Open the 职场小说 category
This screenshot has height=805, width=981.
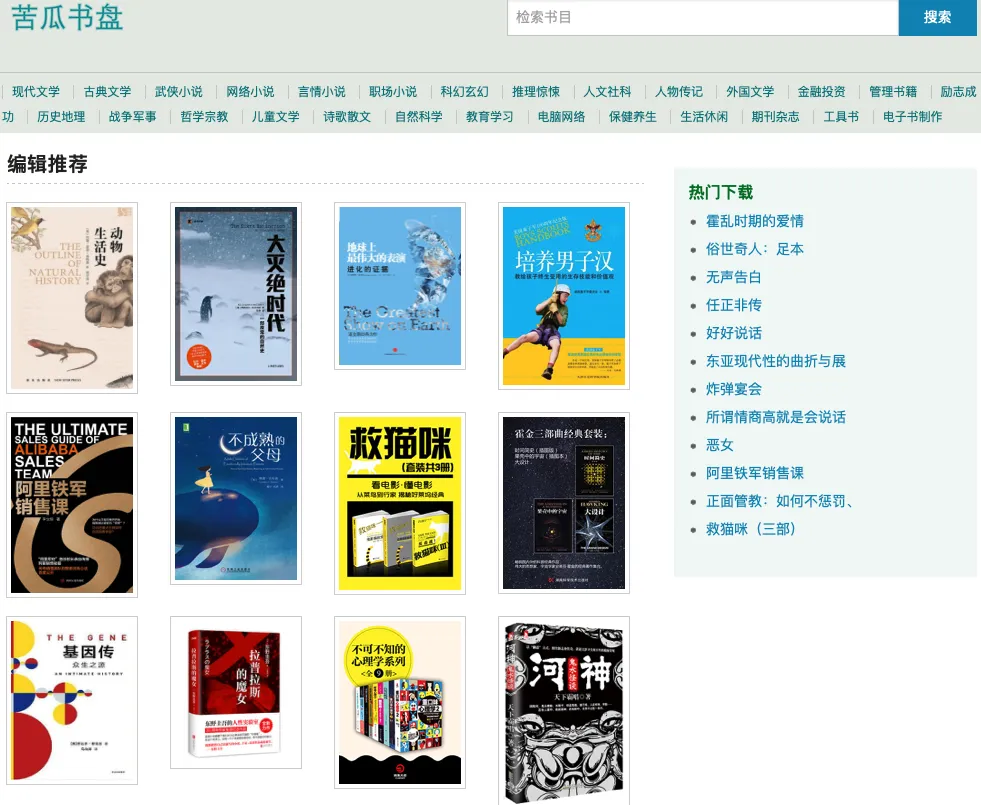pos(393,92)
